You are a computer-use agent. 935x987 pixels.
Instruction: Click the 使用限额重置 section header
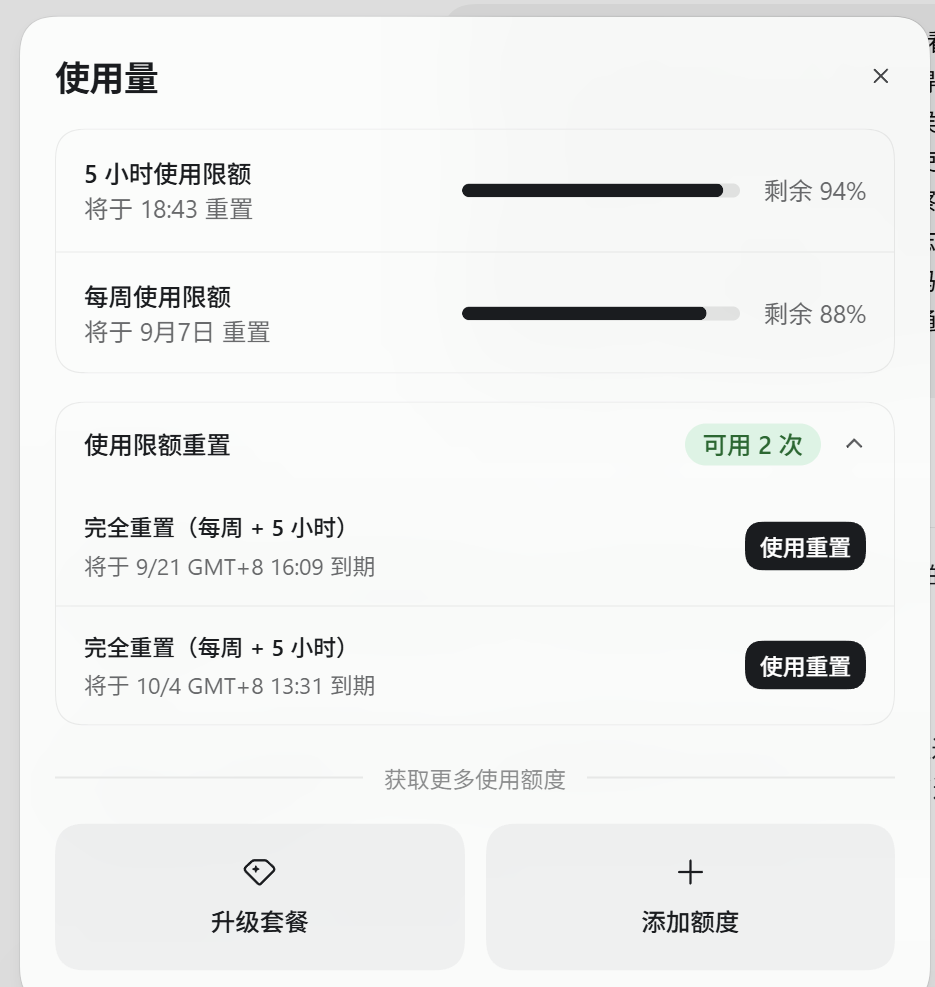[x=157, y=445]
